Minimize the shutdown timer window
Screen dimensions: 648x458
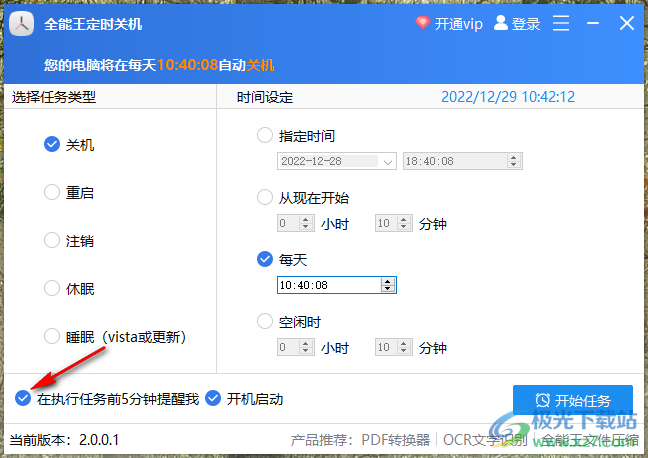click(593, 24)
